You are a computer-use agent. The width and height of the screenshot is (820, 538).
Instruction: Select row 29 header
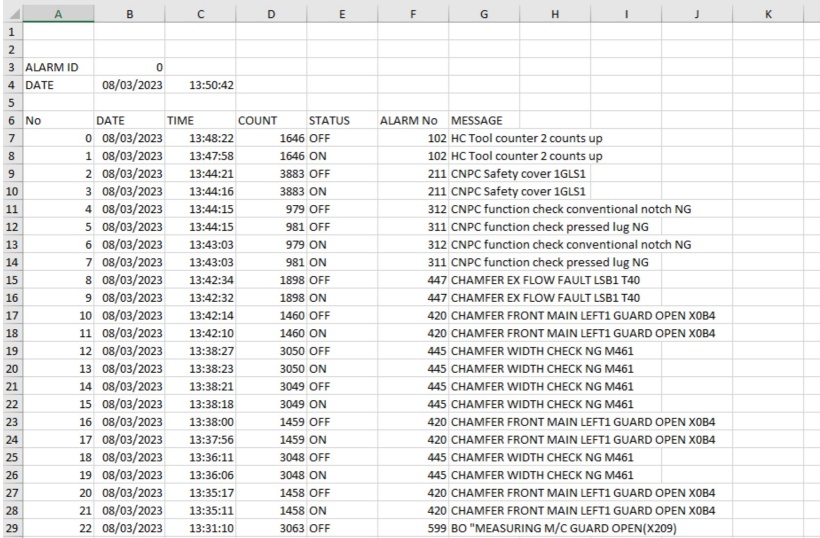[x=10, y=527]
